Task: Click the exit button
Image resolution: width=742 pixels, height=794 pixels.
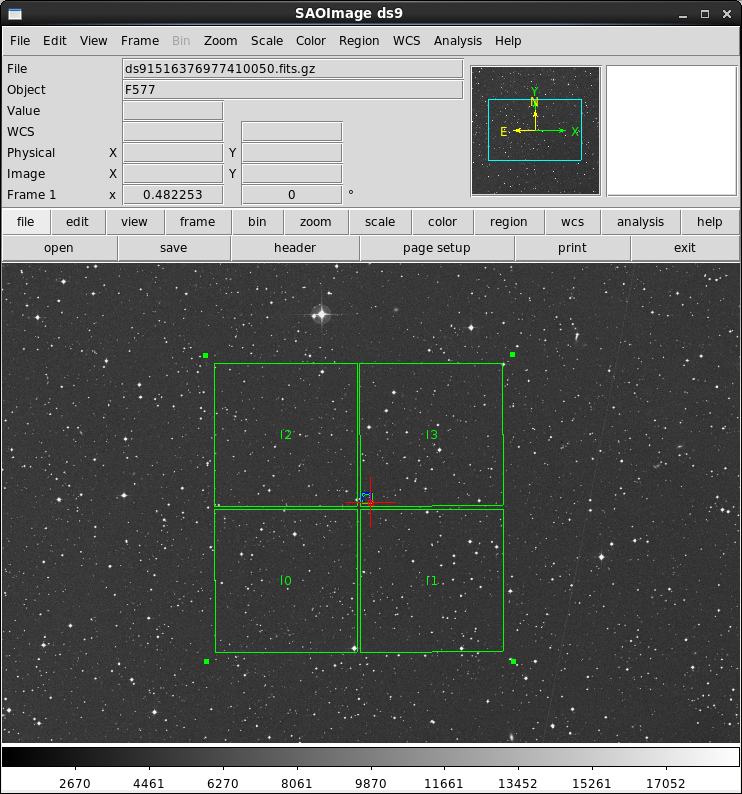Action: (x=685, y=248)
